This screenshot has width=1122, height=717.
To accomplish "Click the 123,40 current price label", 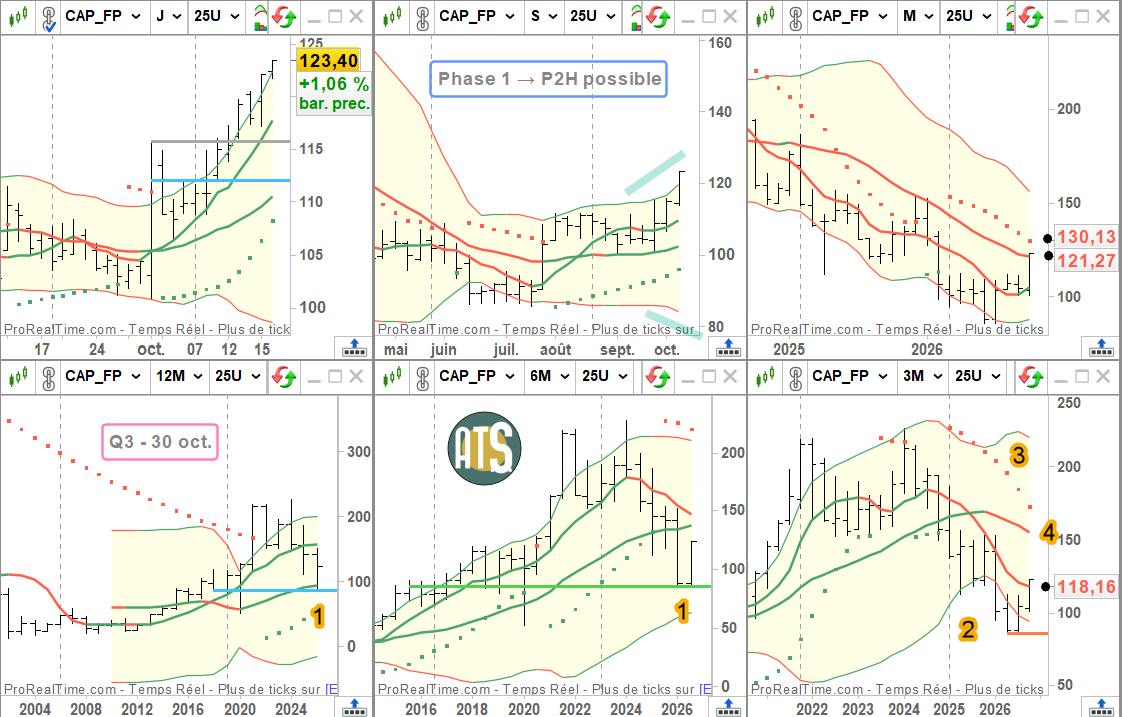I will tap(328, 61).
